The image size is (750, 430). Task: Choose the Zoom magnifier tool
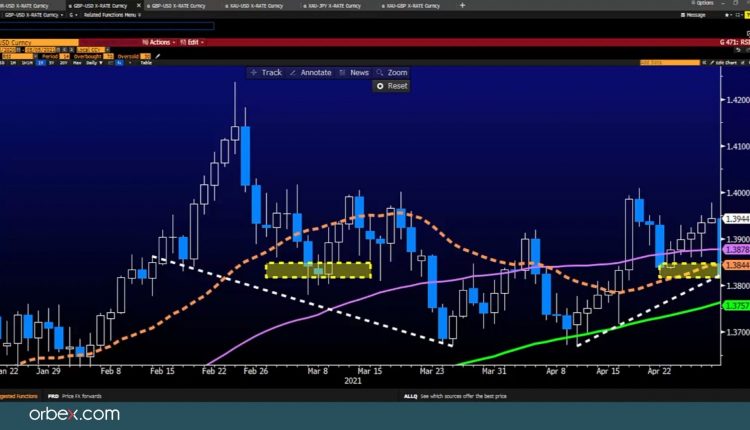tap(392, 73)
